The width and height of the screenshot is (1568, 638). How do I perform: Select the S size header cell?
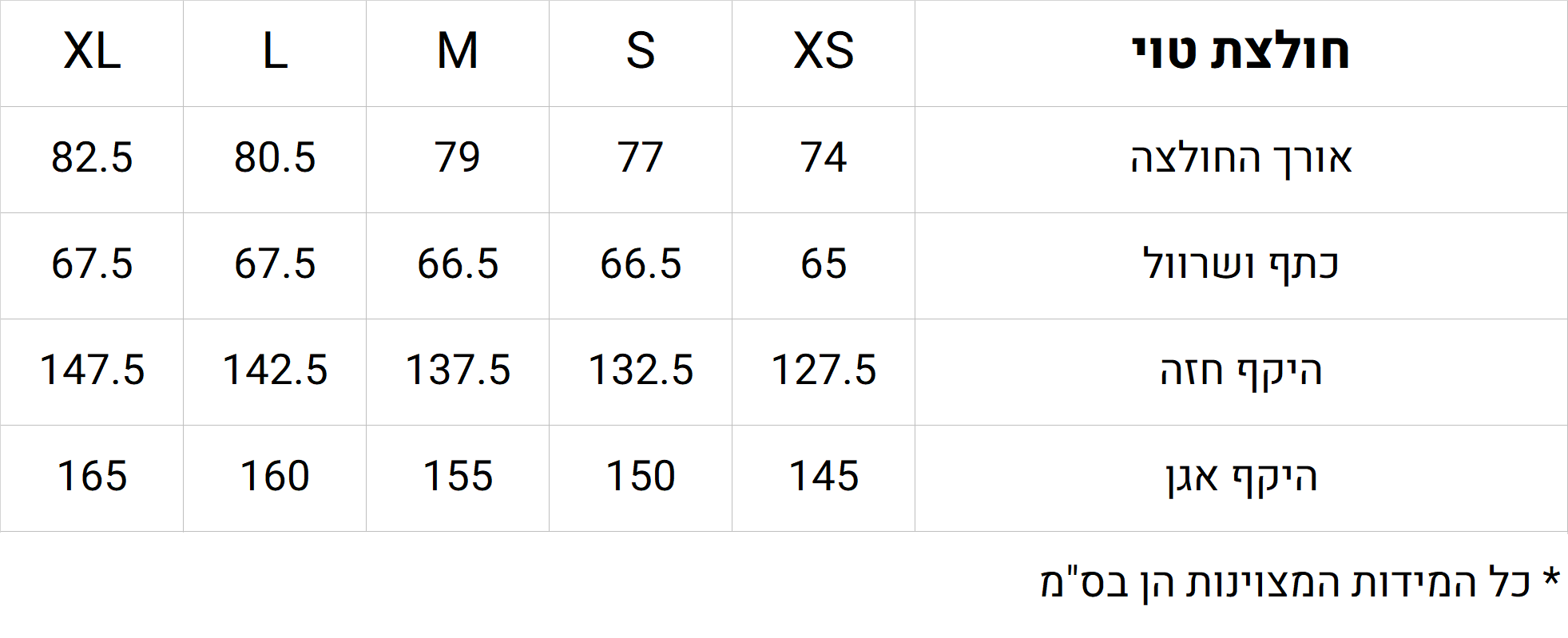[x=641, y=53]
